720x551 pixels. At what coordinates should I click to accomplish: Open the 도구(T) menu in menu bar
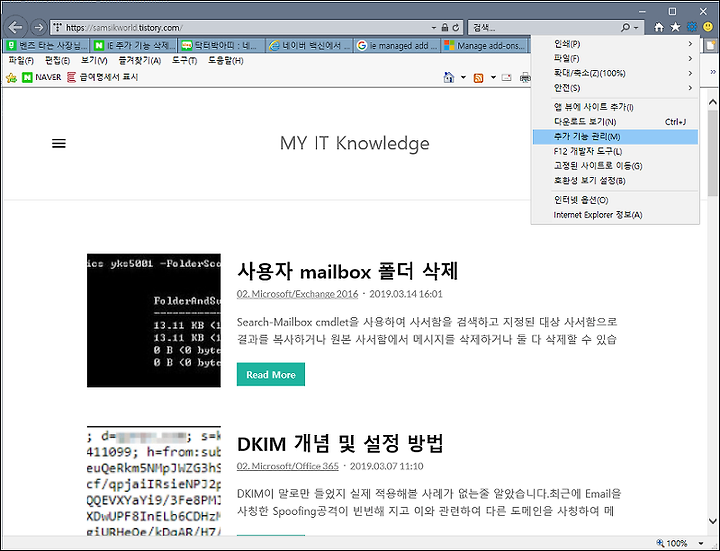click(x=184, y=61)
